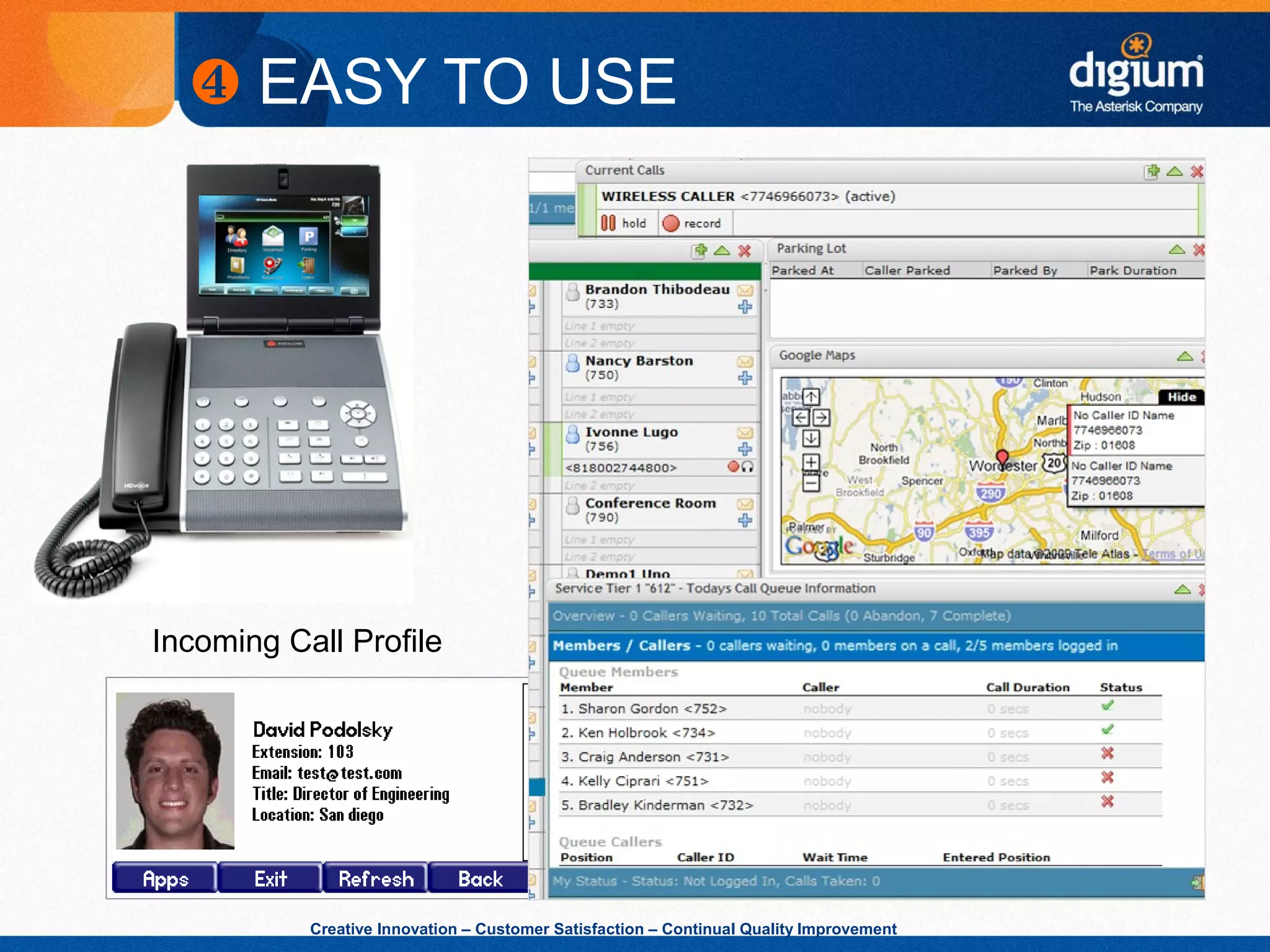Click the green add icon in Current Calls
Screen dimensions: 1270x952
pyautogui.click(x=1152, y=171)
